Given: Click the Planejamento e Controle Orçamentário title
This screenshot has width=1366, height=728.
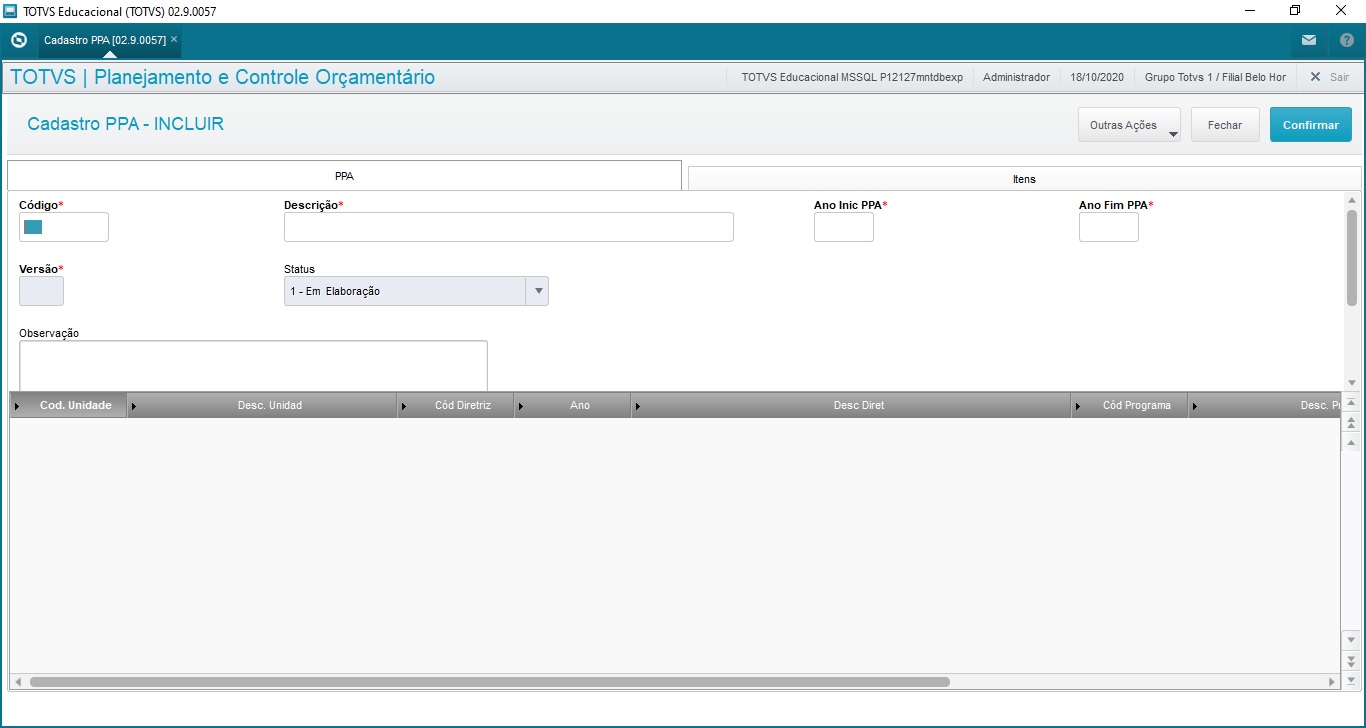Looking at the screenshot, I should 264,77.
